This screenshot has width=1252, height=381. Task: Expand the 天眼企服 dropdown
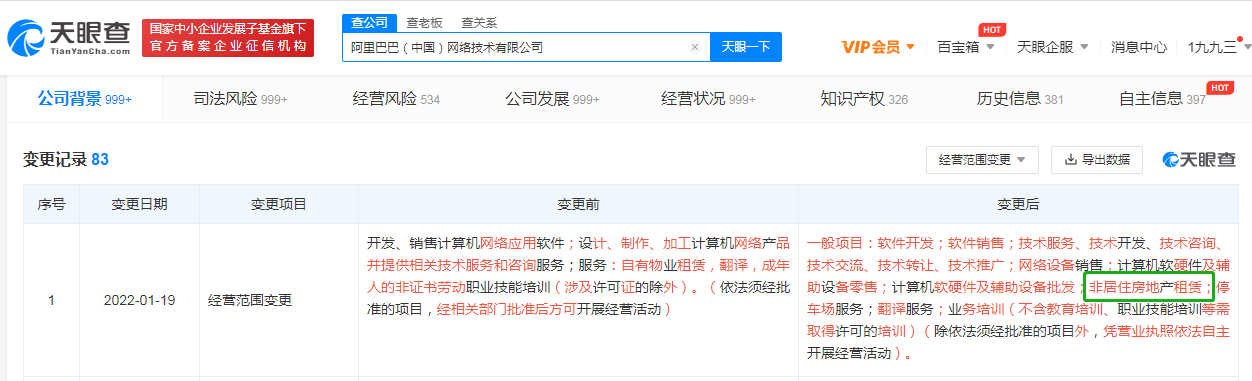(x=1053, y=47)
